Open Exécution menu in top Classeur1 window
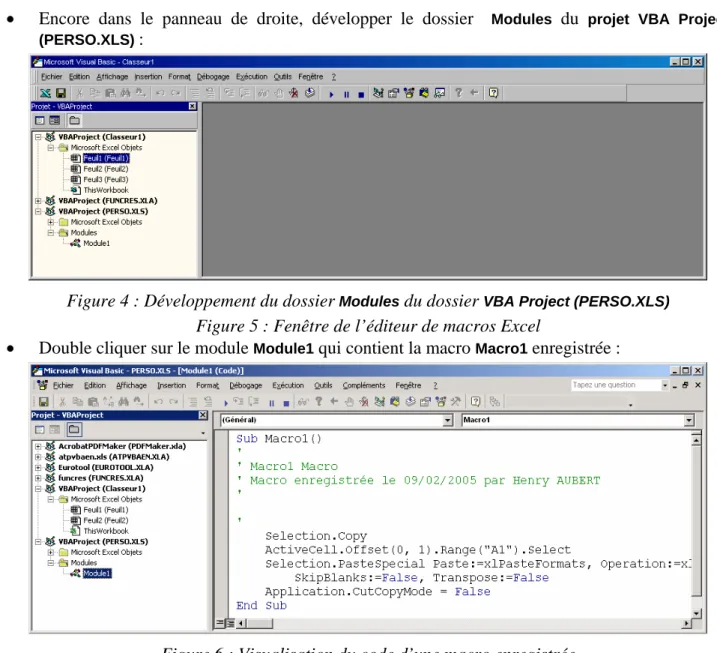 click(251, 76)
